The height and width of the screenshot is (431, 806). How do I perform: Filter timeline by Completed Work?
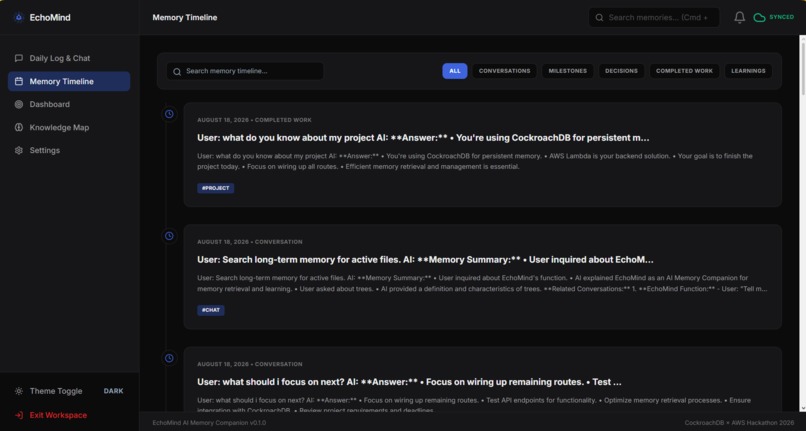[x=684, y=71]
